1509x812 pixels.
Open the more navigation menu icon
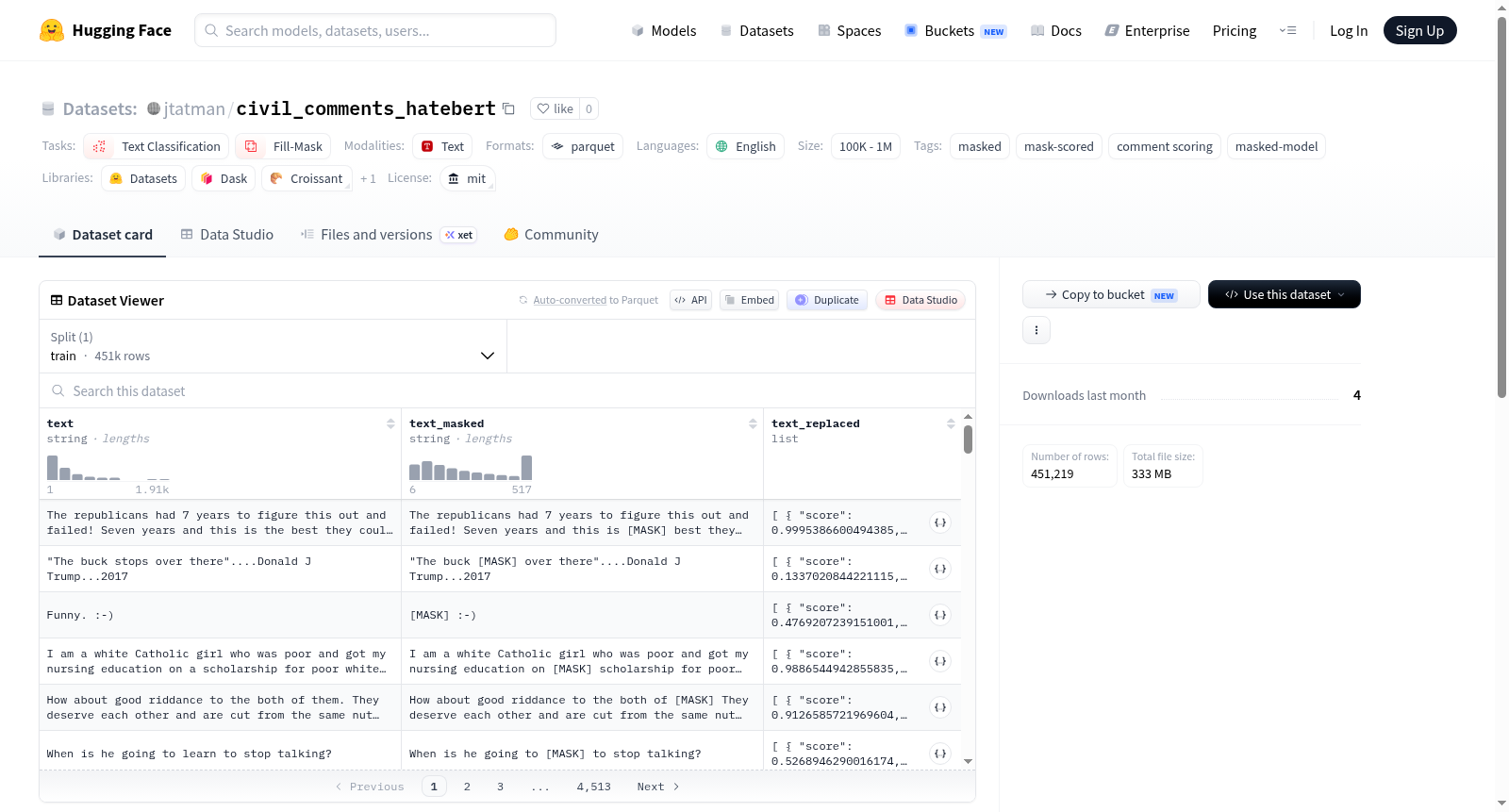point(1287,30)
